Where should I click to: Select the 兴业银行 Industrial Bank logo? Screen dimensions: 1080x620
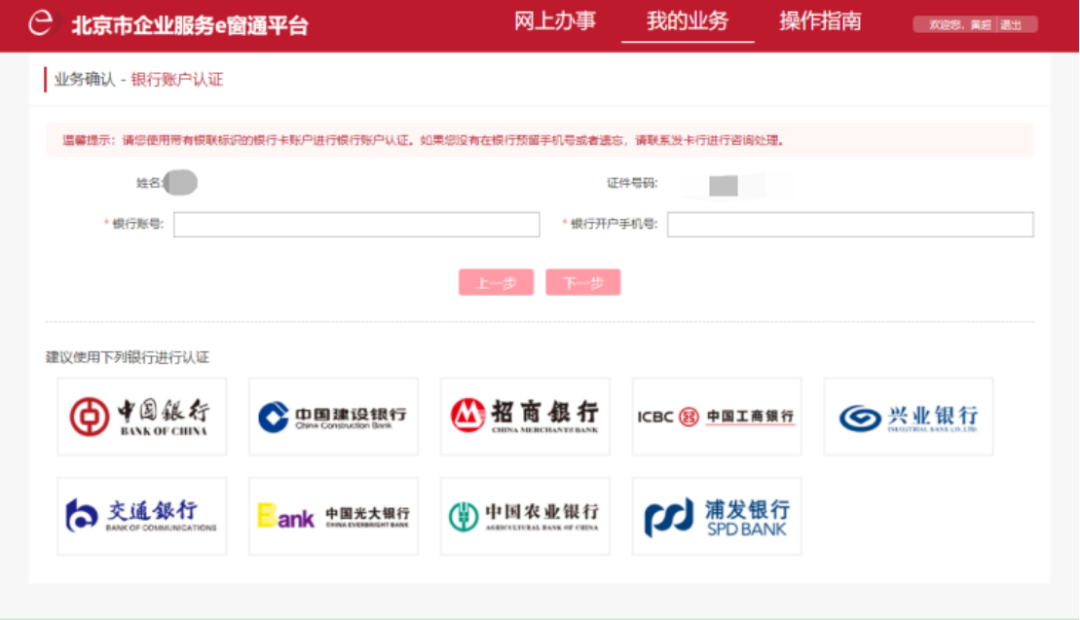[x=908, y=416]
